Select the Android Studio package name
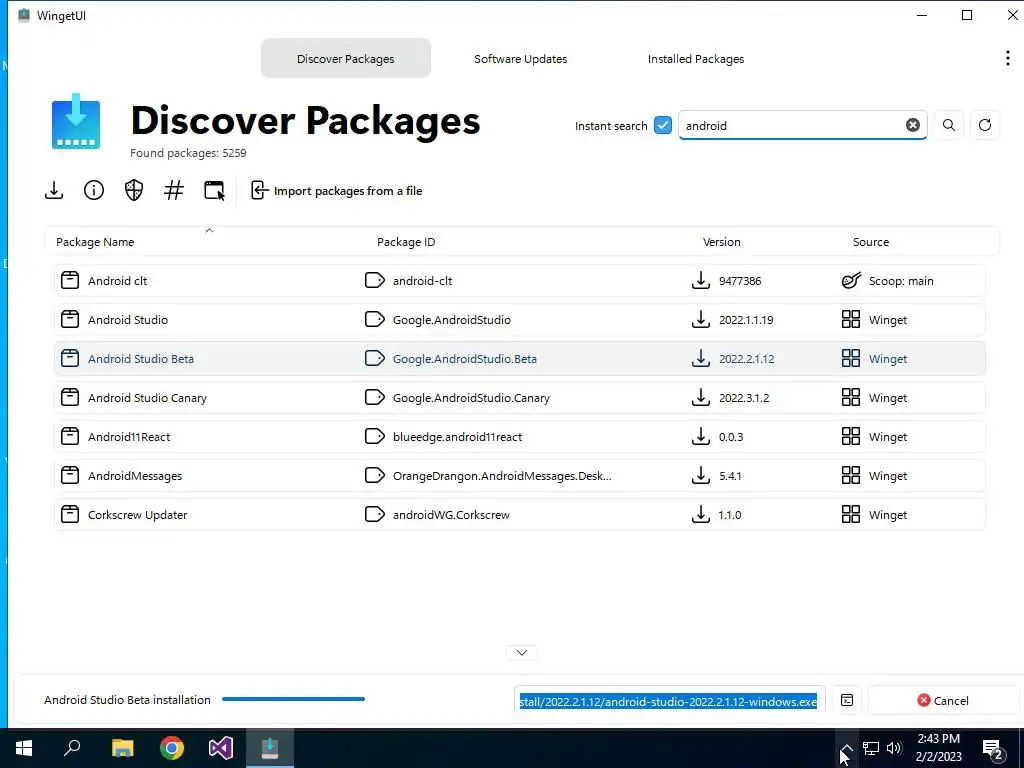 click(x=128, y=320)
